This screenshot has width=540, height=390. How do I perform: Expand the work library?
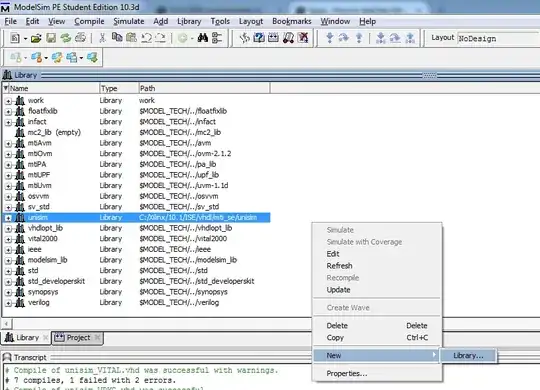coord(8,101)
